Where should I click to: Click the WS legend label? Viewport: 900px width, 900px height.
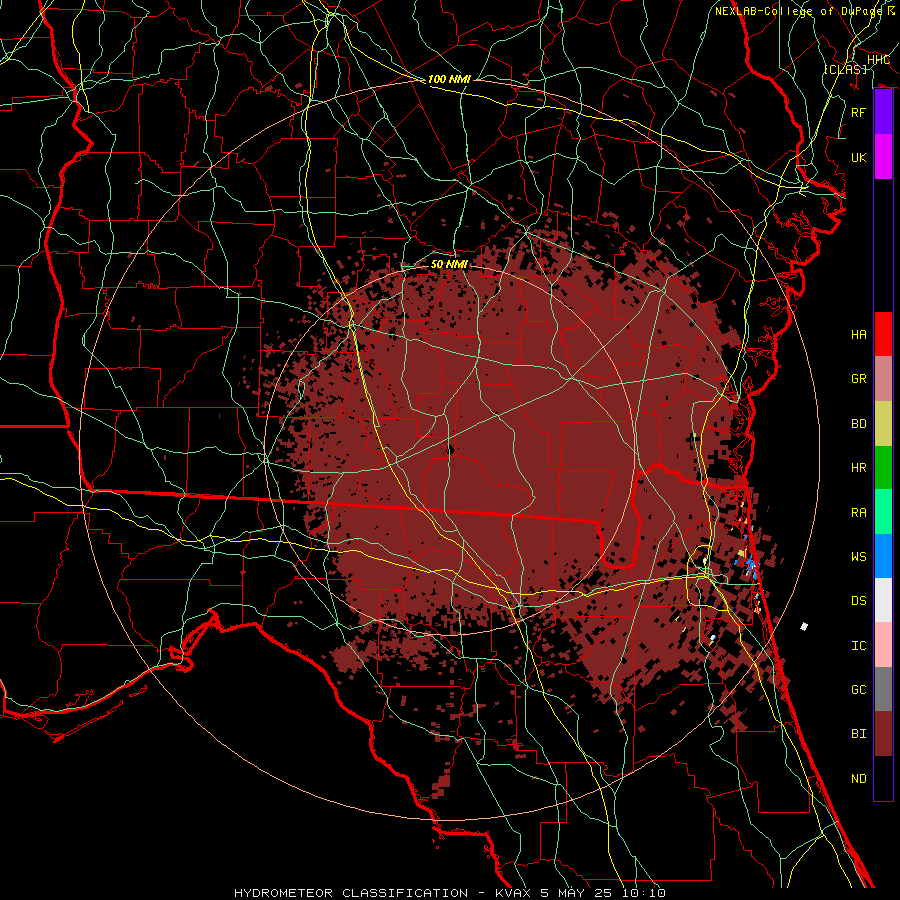pos(859,556)
